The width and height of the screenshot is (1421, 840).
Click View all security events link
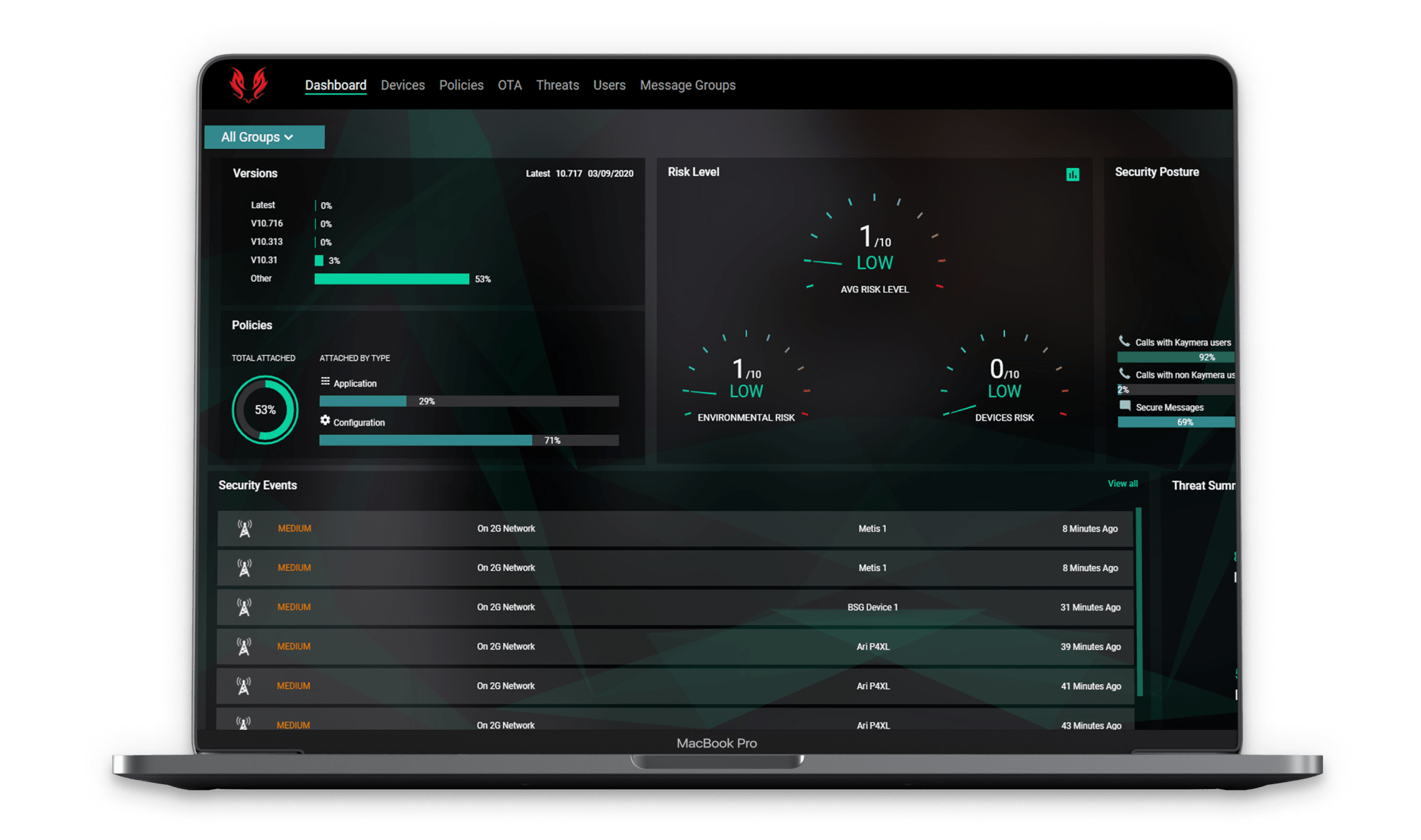(1122, 484)
